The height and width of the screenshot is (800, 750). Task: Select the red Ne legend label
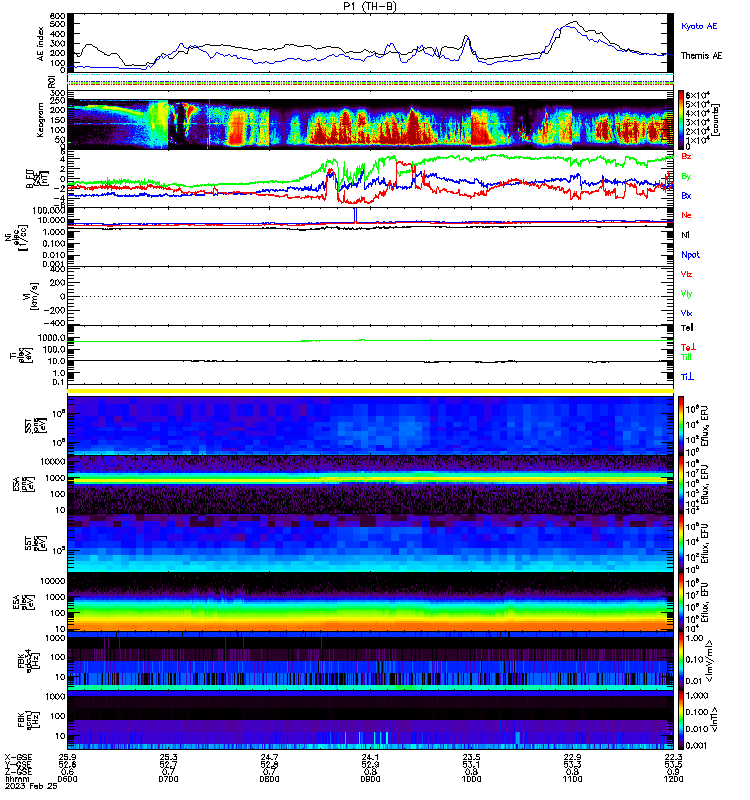click(x=686, y=215)
